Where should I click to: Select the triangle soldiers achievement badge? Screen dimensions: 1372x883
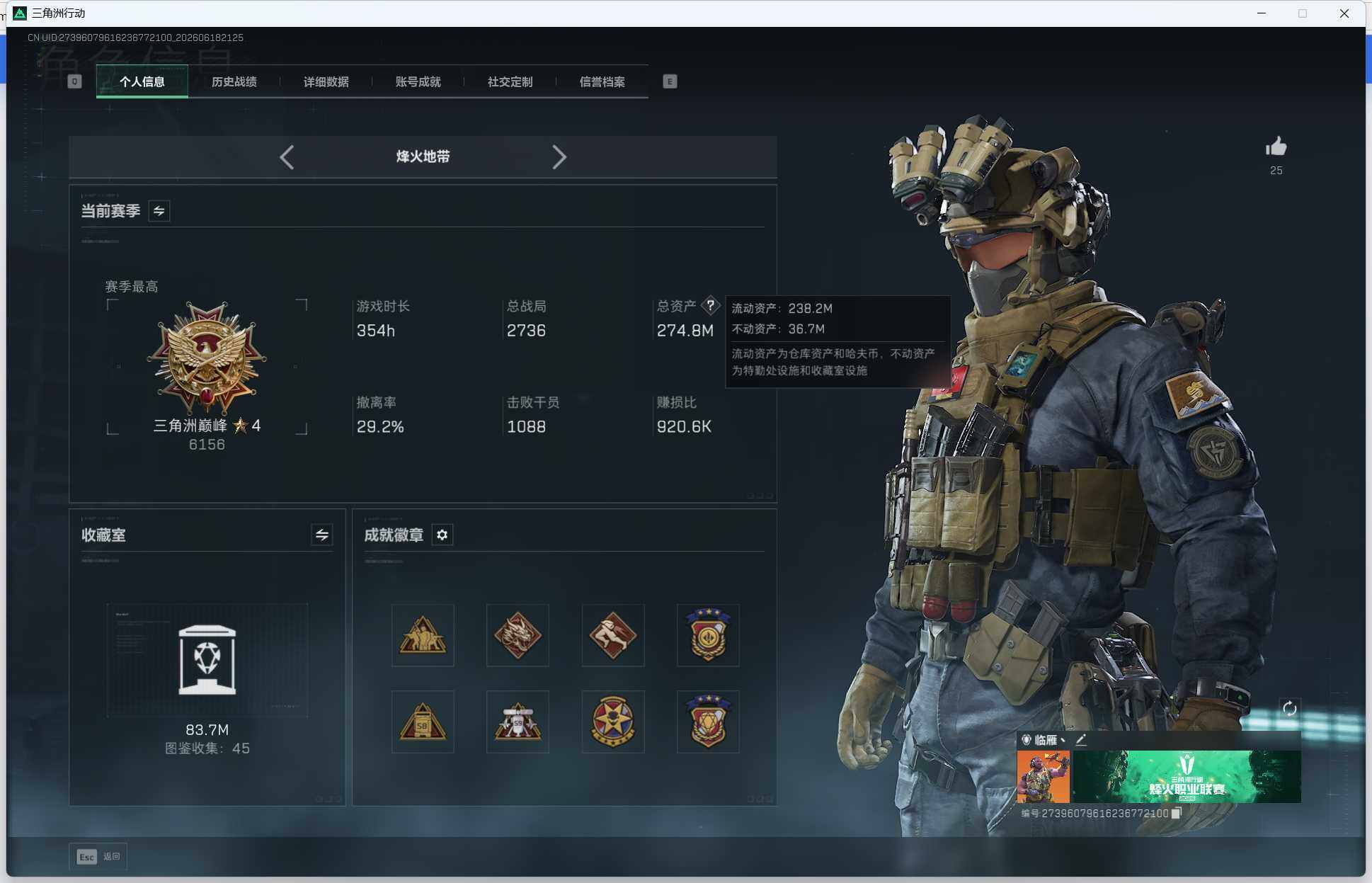[423, 635]
